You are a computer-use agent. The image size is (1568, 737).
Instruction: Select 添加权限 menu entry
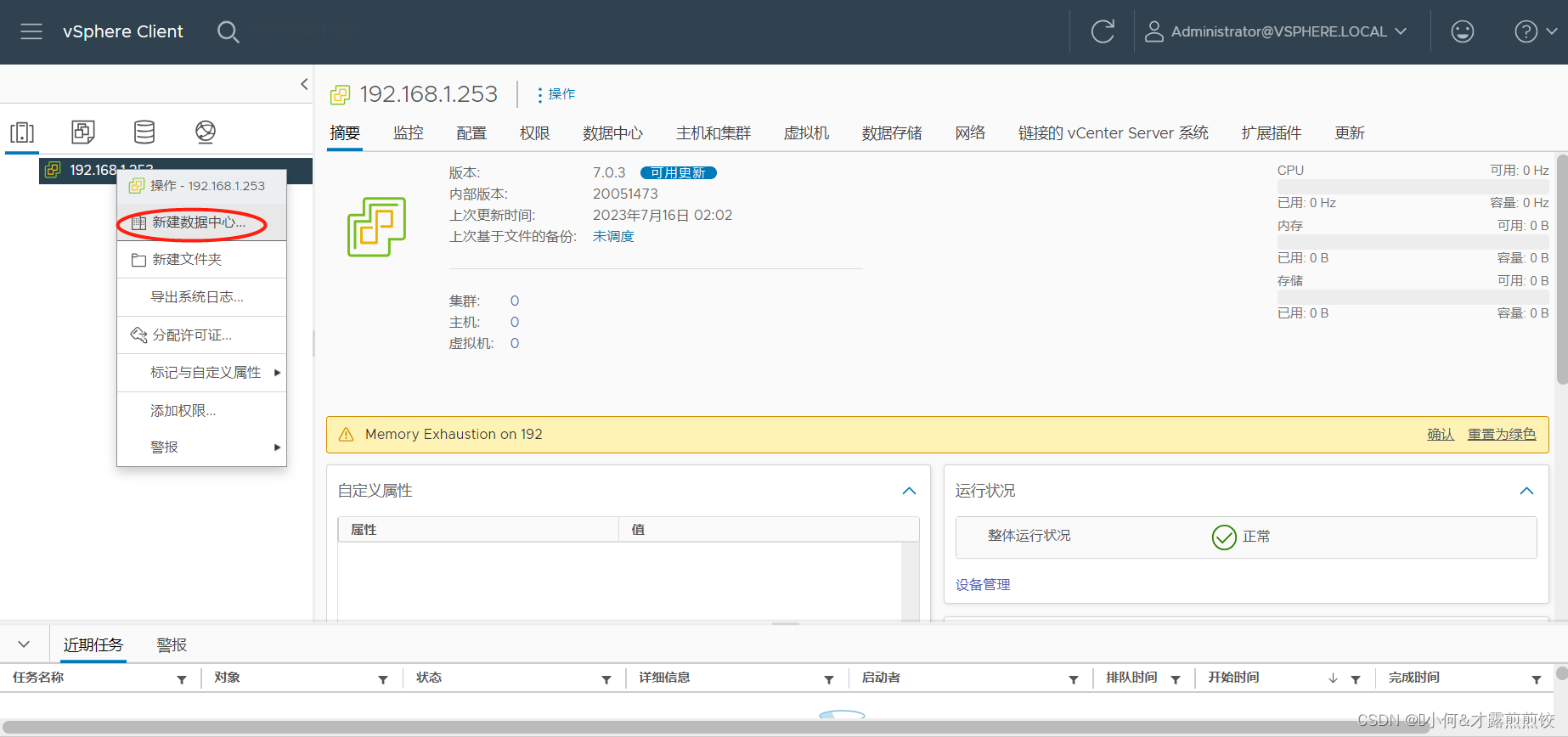pyautogui.click(x=202, y=411)
